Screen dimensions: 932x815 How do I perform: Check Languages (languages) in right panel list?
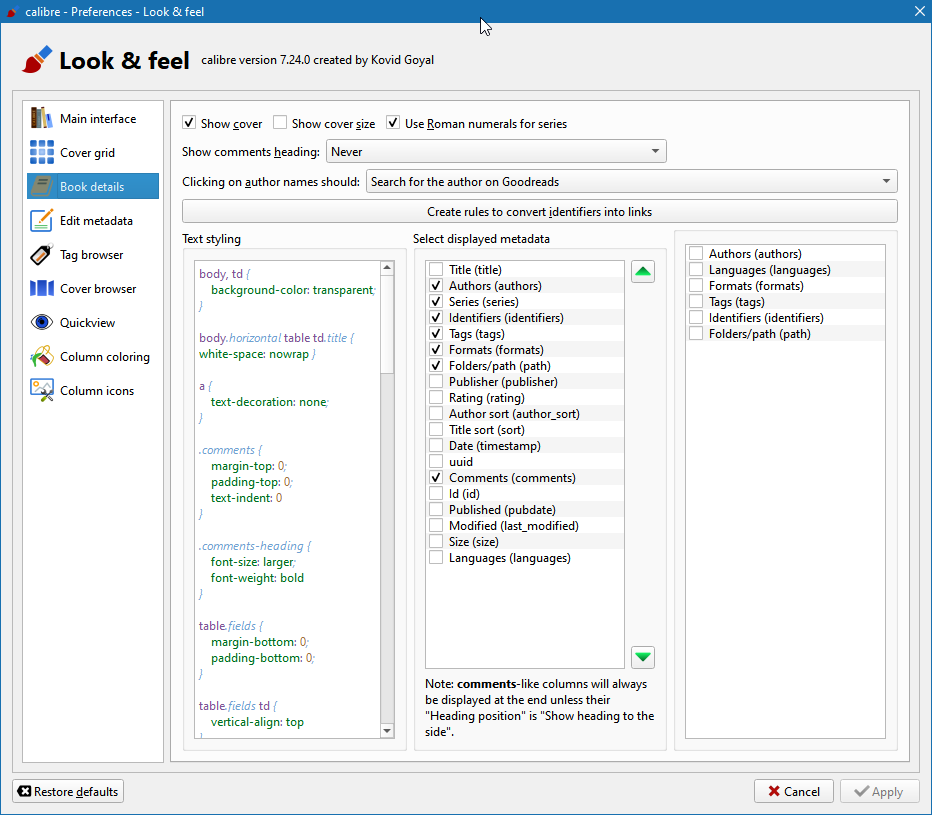[696, 269]
